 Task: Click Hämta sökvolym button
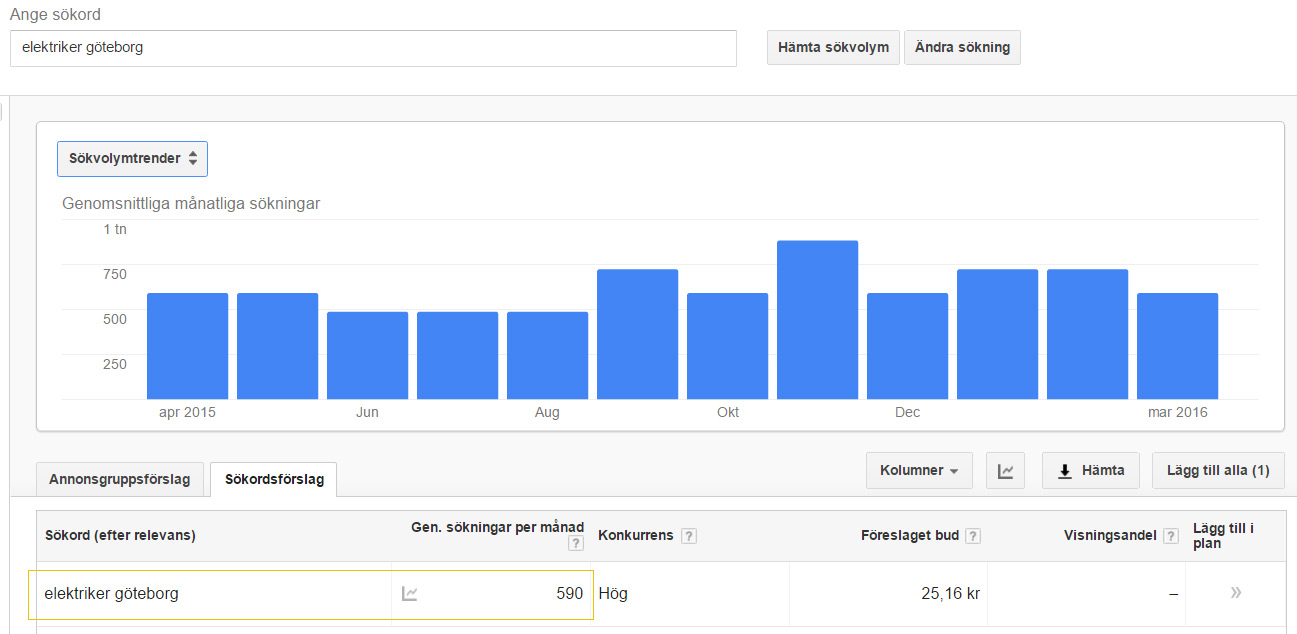pos(833,47)
